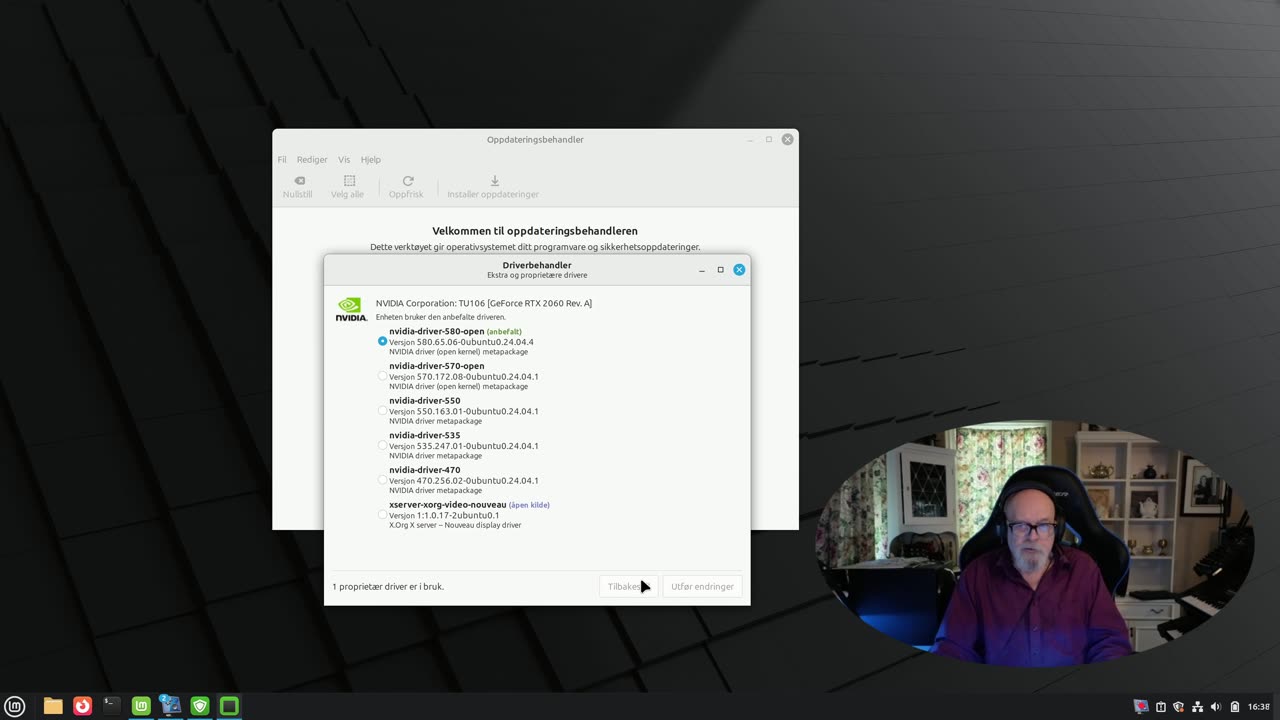Click "1 proprietær driver er i bruk." status
The image size is (1280, 720).
(388, 586)
